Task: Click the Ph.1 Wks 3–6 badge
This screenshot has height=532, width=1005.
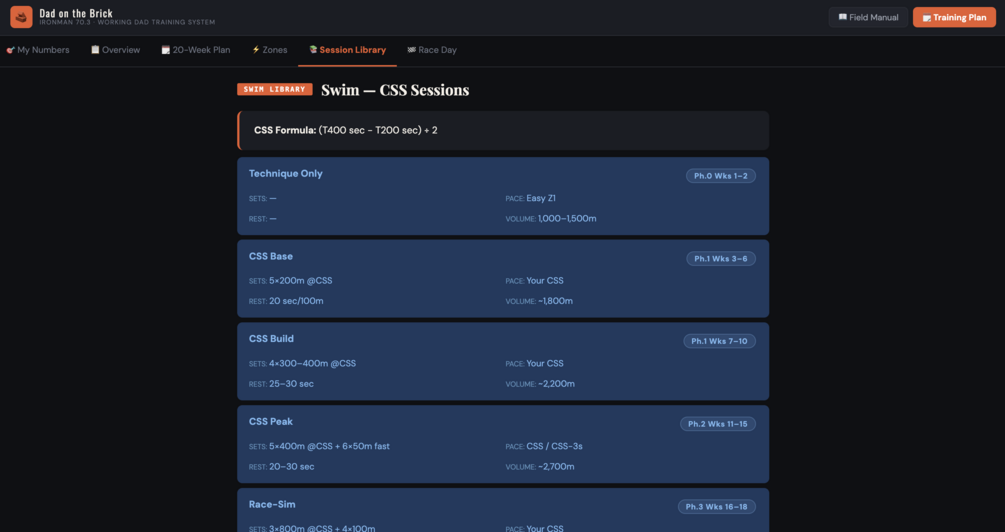Action: 720,258
